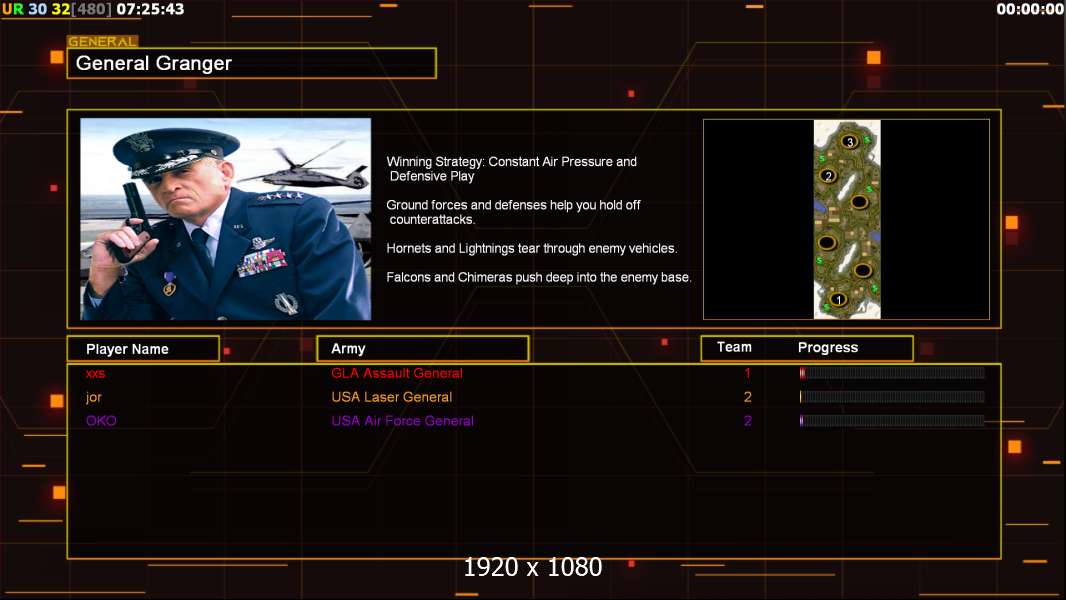Click start position marker 3 on minimap
The height and width of the screenshot is (600, 1066).
click(849, 141)
